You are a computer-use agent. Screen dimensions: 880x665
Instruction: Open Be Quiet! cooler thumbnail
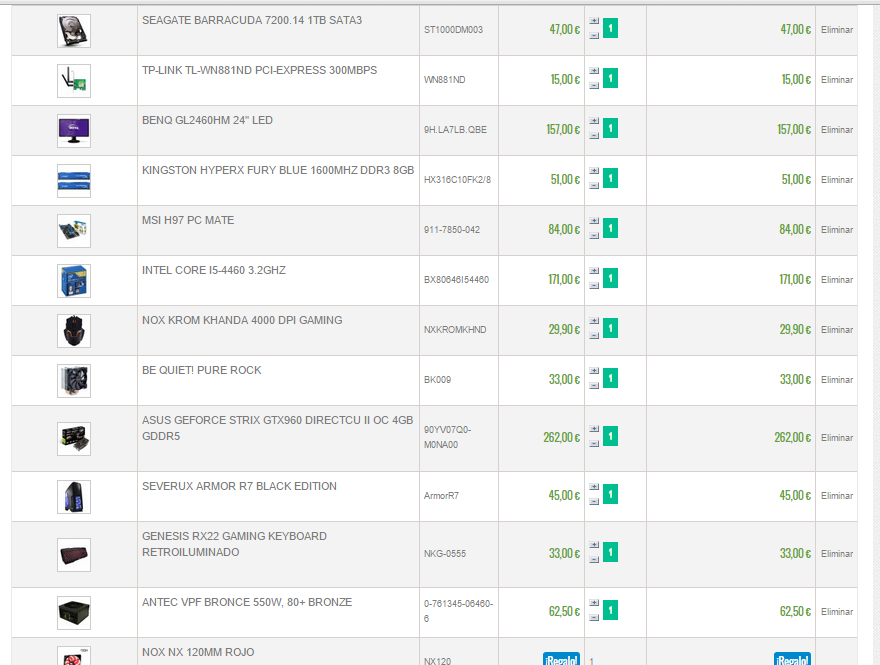74,380
